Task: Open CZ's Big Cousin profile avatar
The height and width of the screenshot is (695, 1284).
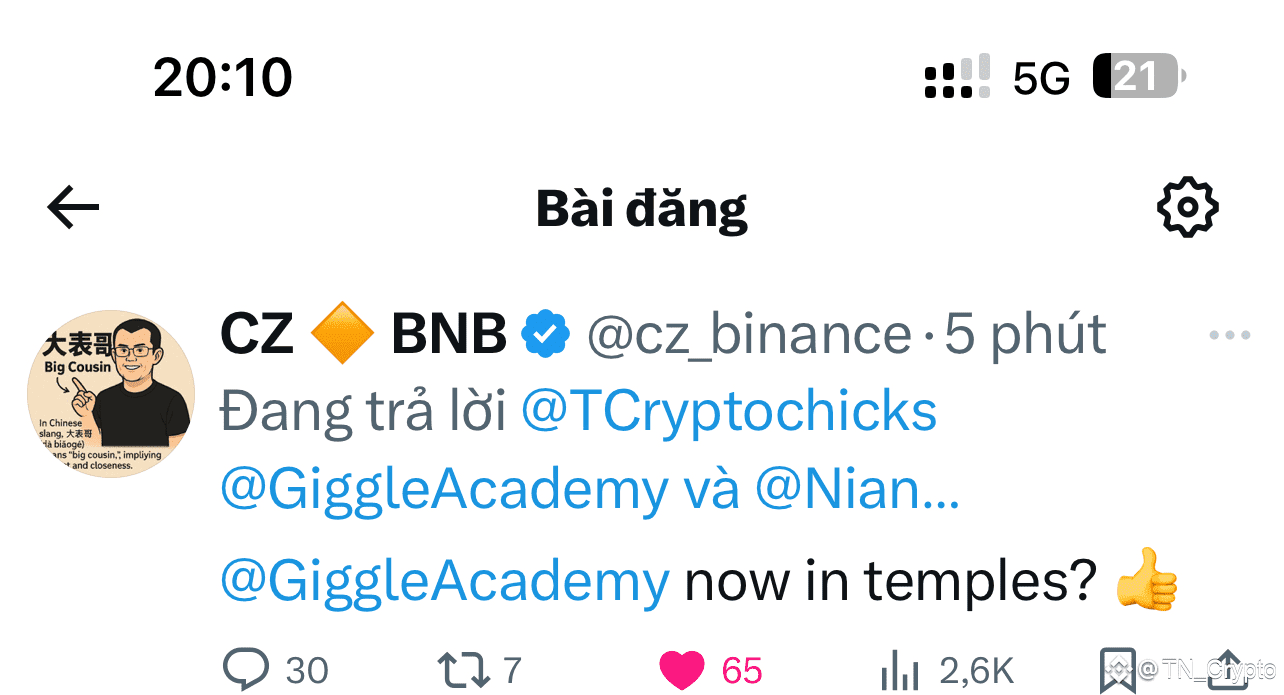Action: 111,393
